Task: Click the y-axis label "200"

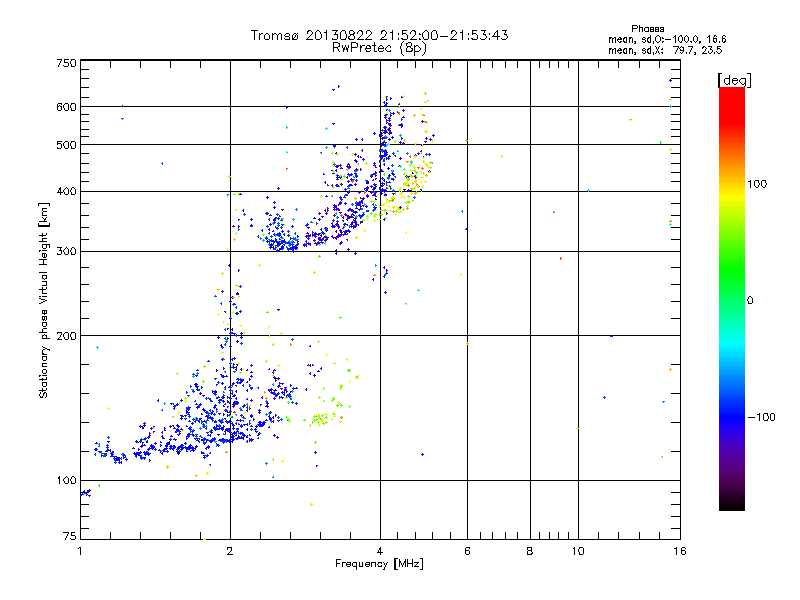Action: pyautogui.click(x=66, y=336)
